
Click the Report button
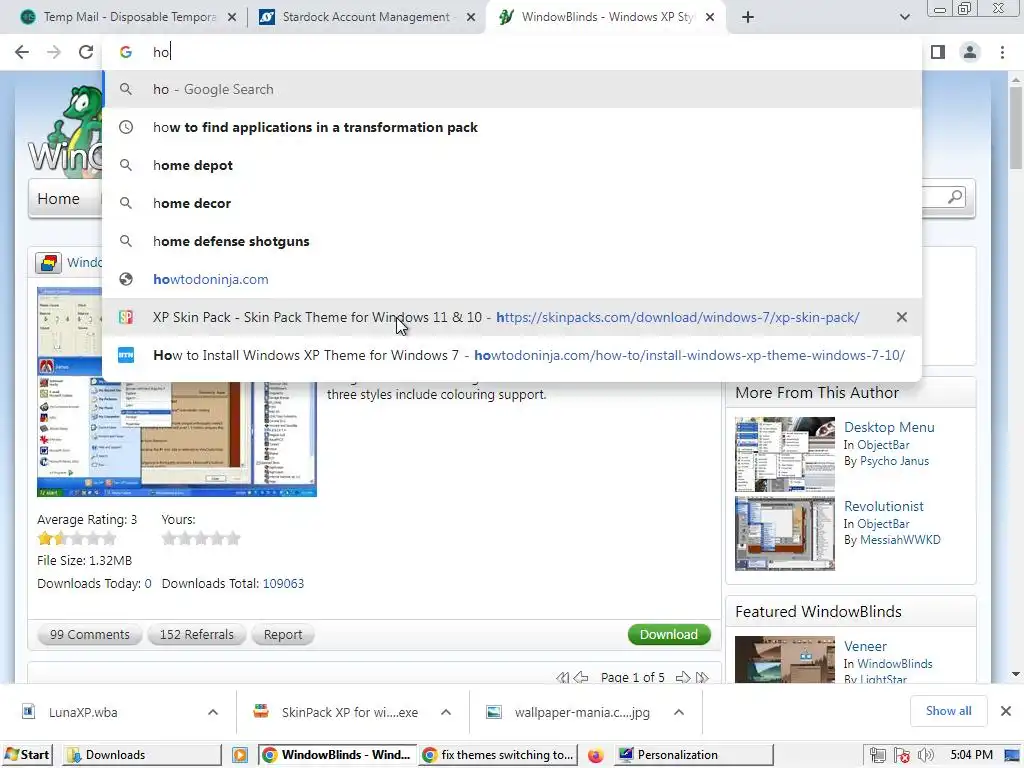pyautogui.click(x=283, y=635)
